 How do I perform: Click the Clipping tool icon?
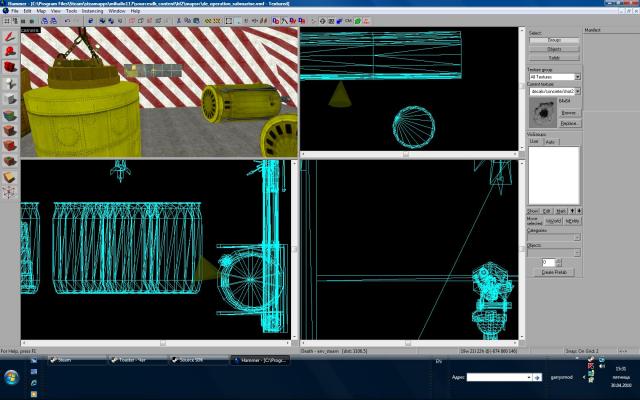(x=9, y=176)
